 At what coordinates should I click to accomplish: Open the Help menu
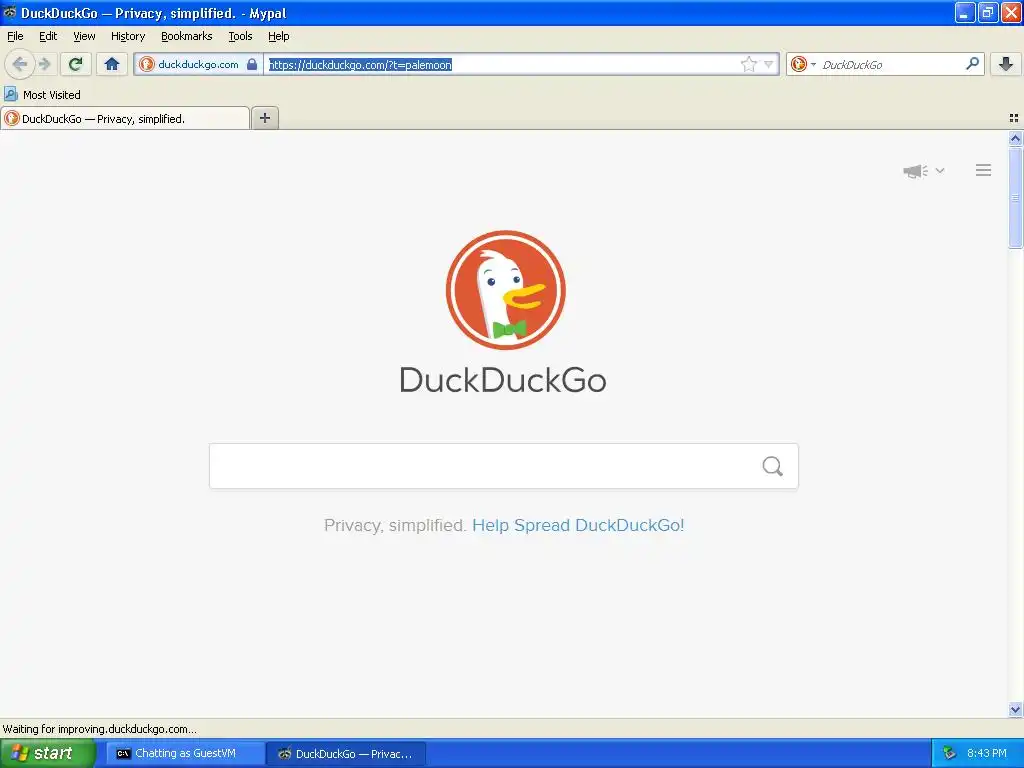(279, 37)
